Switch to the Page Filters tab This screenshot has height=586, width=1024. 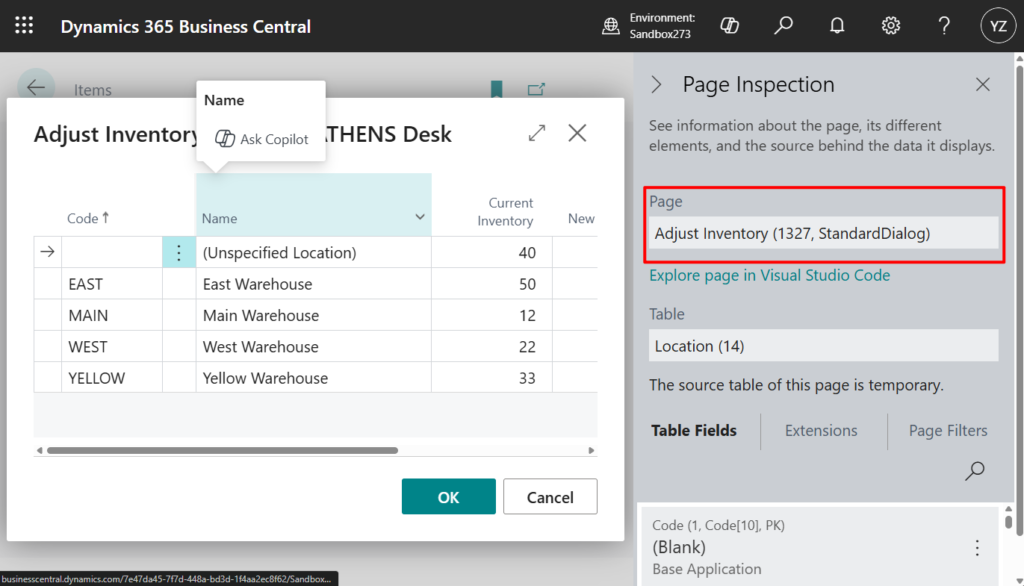point(947,431)
